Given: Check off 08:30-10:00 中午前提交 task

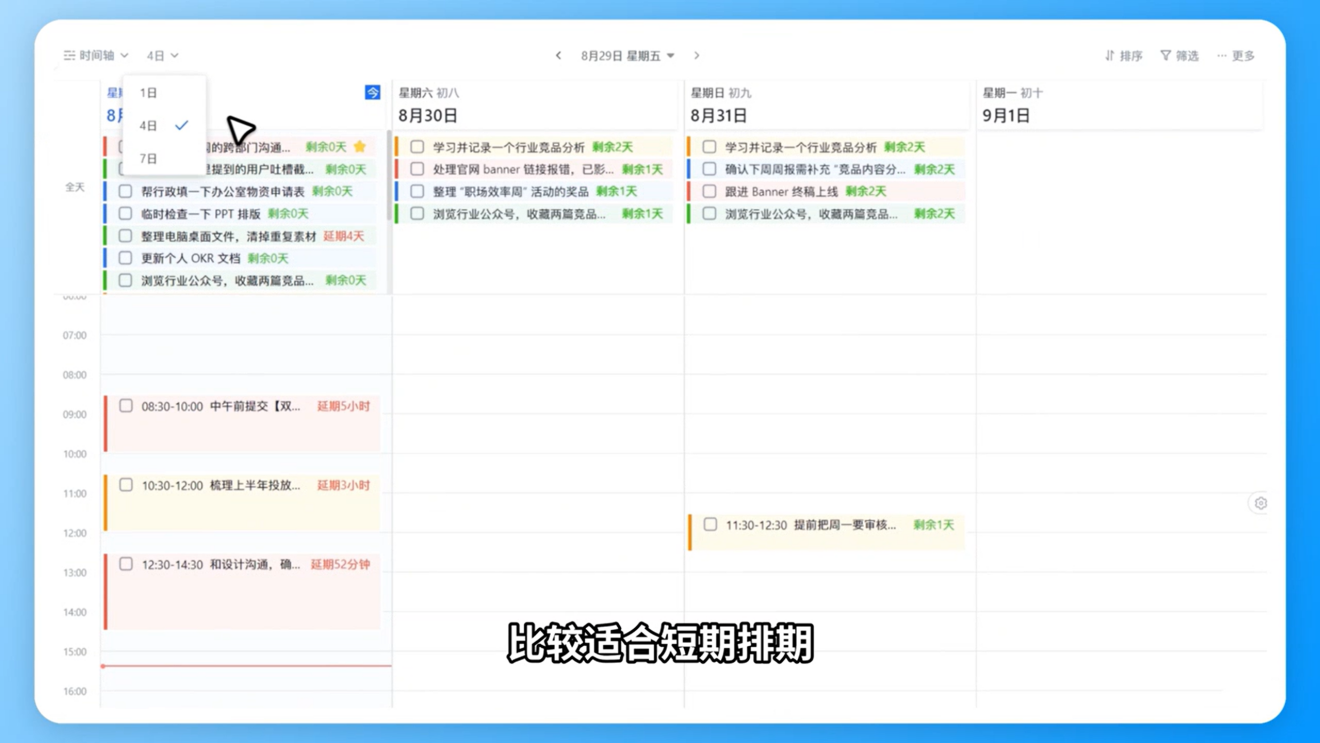Looking at the screenshot, I should pyautogui.click(x=126, y=406).
